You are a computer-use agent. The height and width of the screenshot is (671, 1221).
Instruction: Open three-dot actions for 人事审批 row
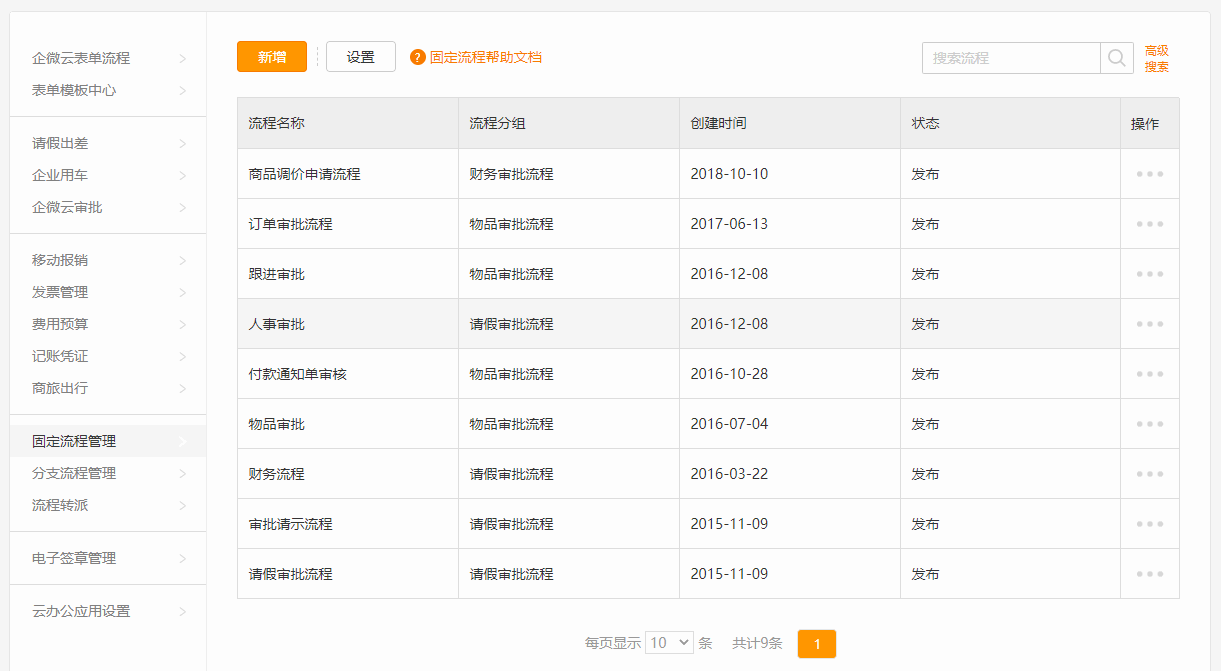(1149, 324)
